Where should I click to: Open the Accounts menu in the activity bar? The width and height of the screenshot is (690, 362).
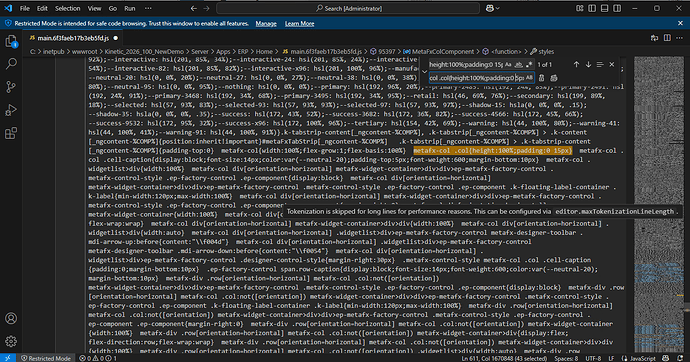click(11, 318)
